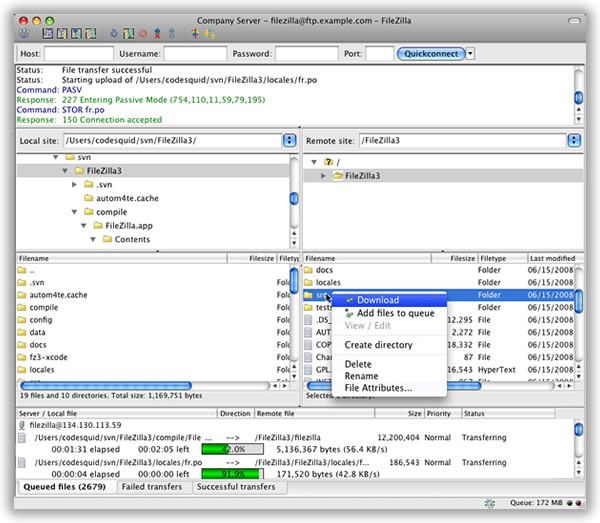Collapse the svn node in local tree
The image size is (600, 523).
[56, 157]
